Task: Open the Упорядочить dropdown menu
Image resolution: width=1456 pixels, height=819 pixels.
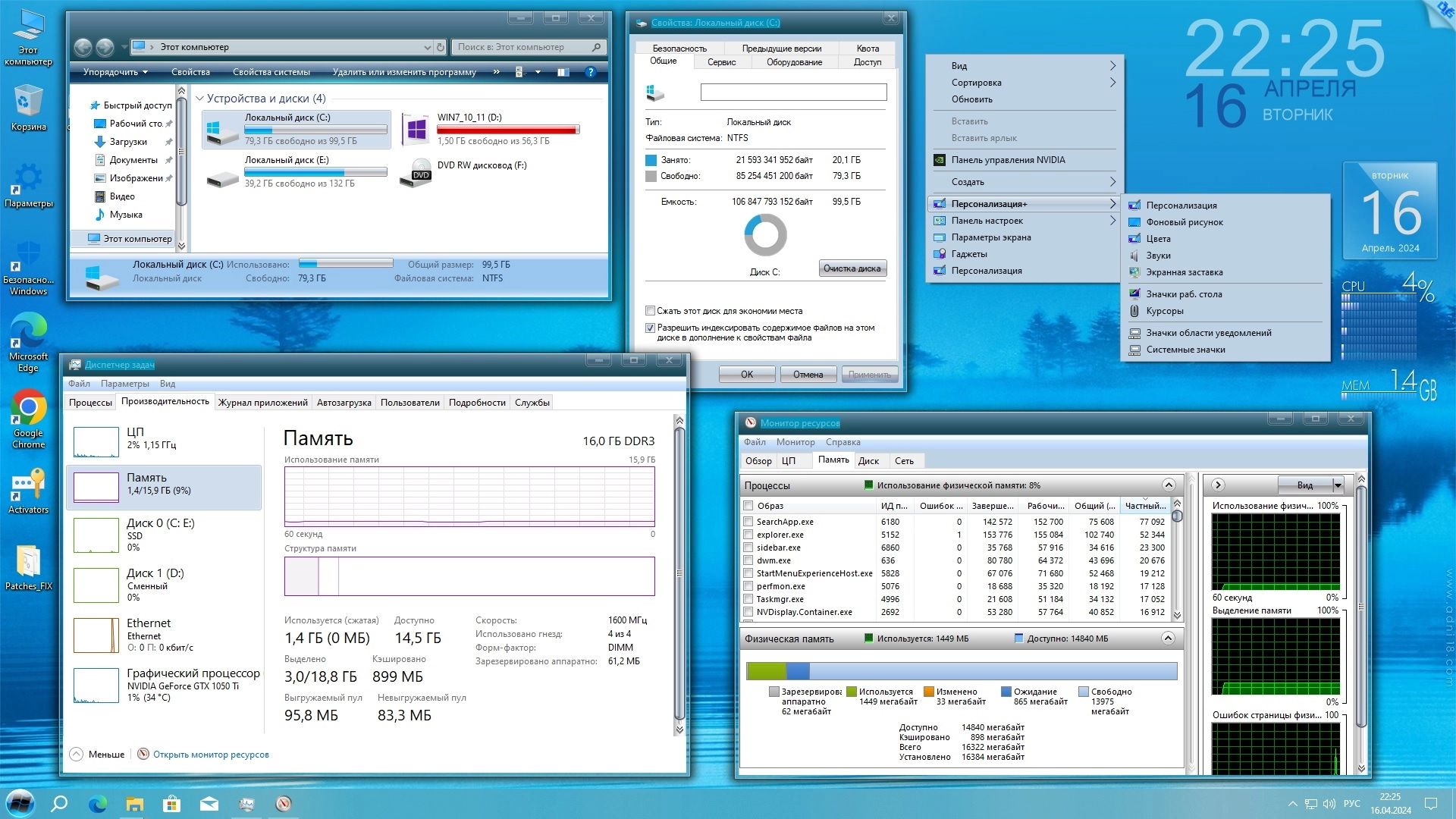Action: (x=115, y=72)
